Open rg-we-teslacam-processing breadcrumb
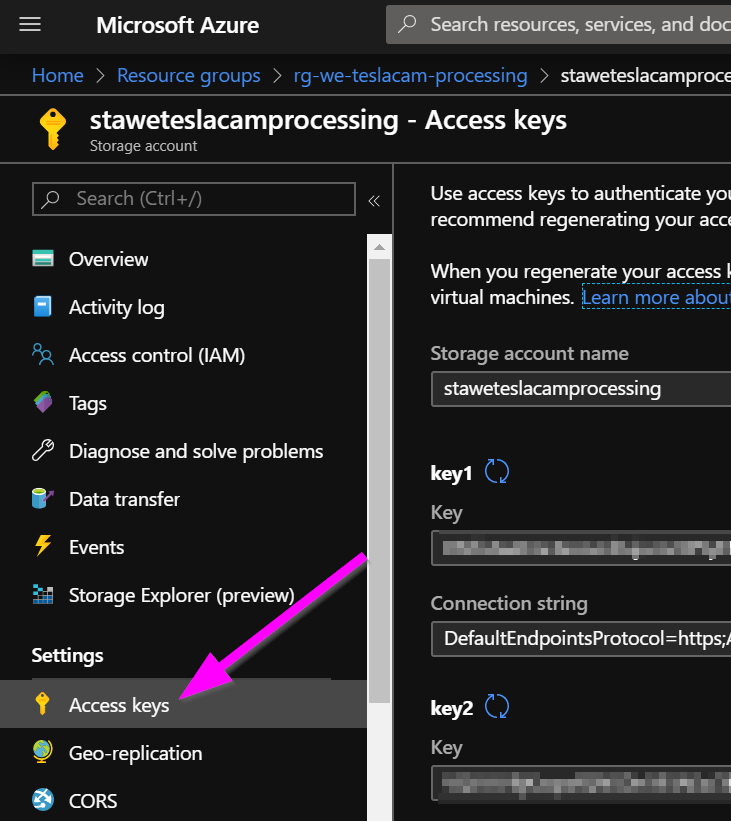This screenshot has height=821, width=731. (411, 75)
